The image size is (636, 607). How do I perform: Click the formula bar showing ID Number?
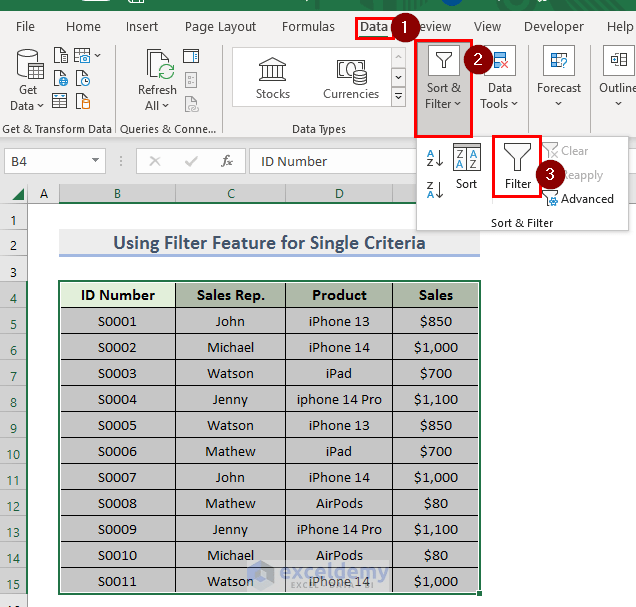coord(333,161)
